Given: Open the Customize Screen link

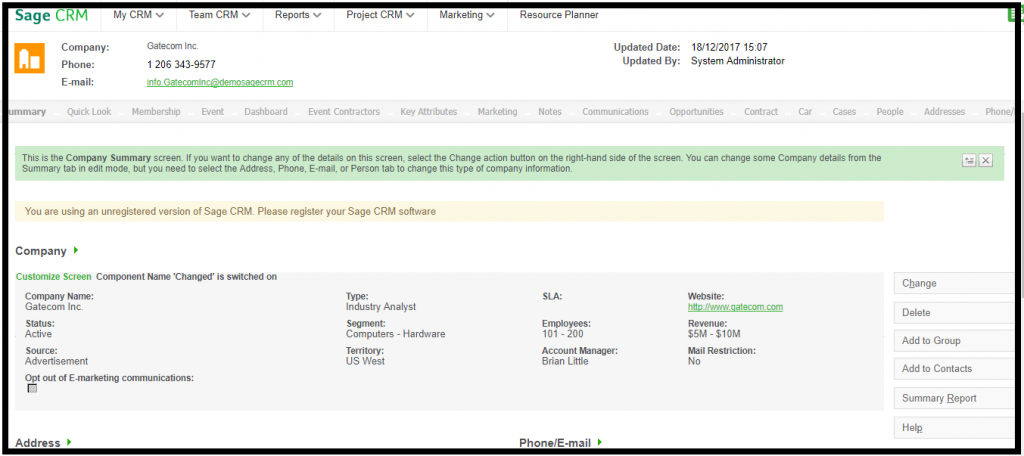Looking at the screenshot, I should [x=54, y=276].
